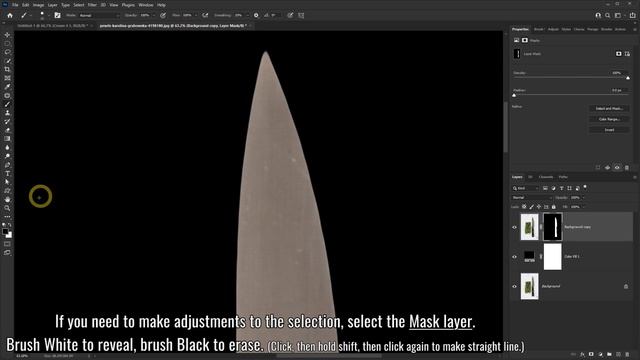Select the Rectangular Marquee tool
Screen dimensions: 640x360
point(7,43)
